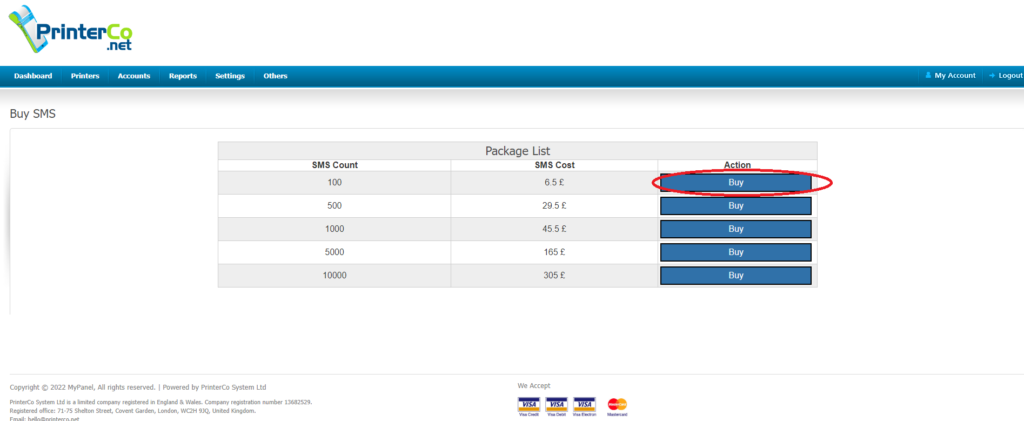This screenshot has width=1024, height=421.
Task: Click the arrow icon beside Logout
Action: [x=993, y=76]
